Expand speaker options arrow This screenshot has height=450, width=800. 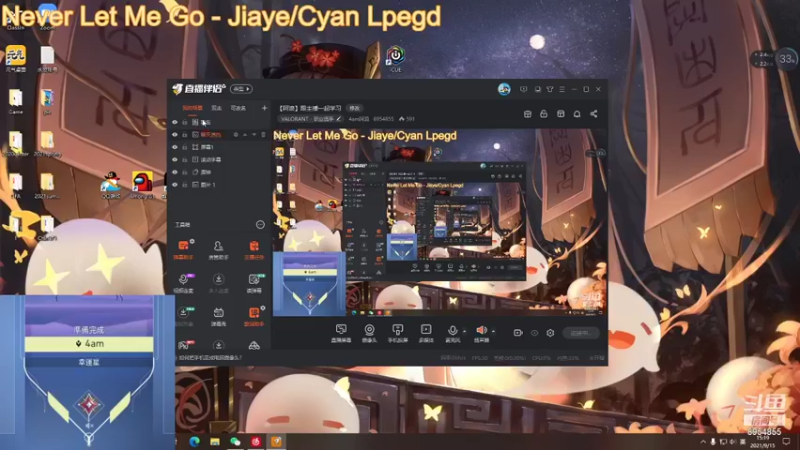coord(493,332)
